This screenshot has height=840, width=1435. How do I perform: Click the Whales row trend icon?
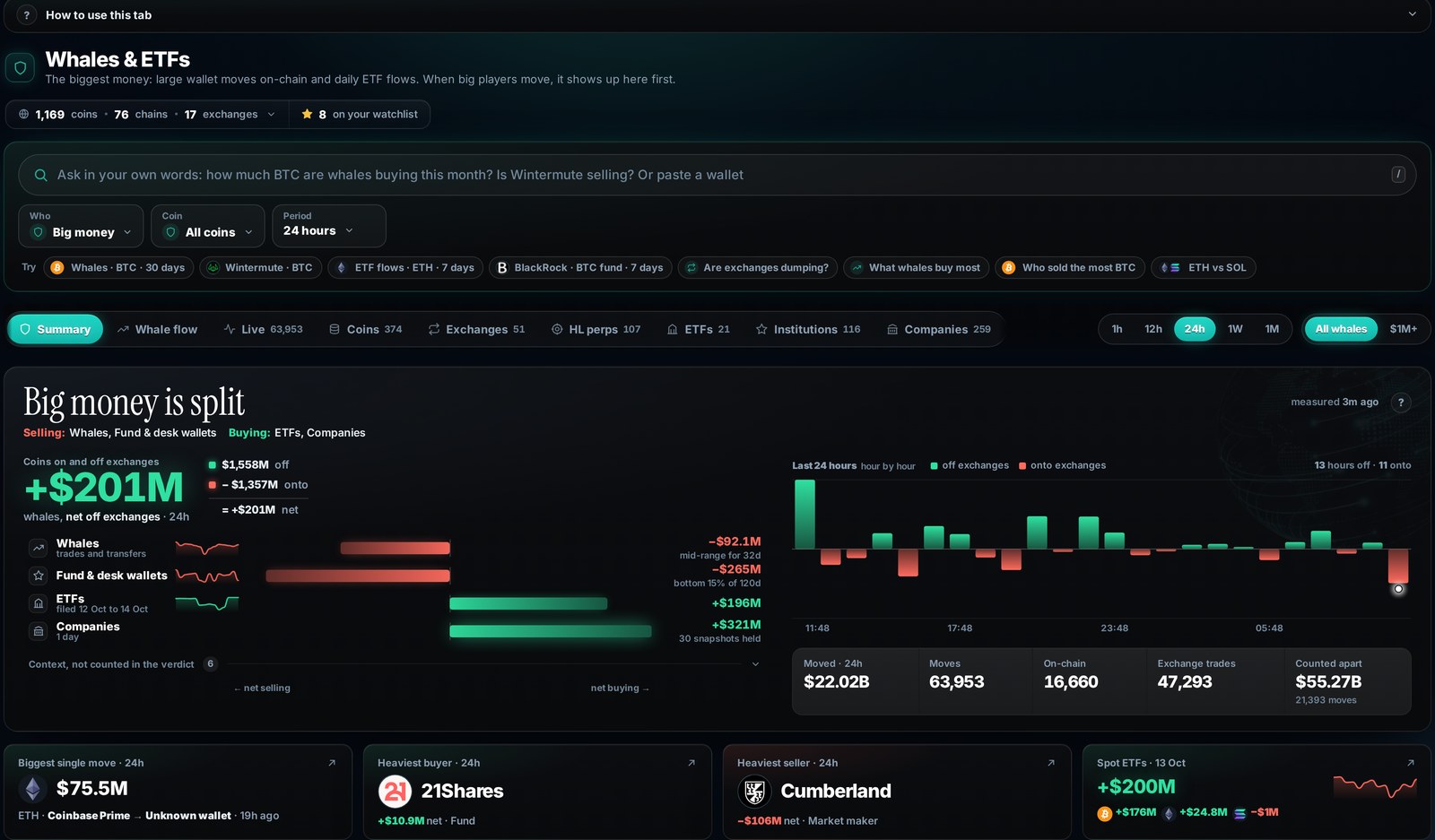(39, 548)
